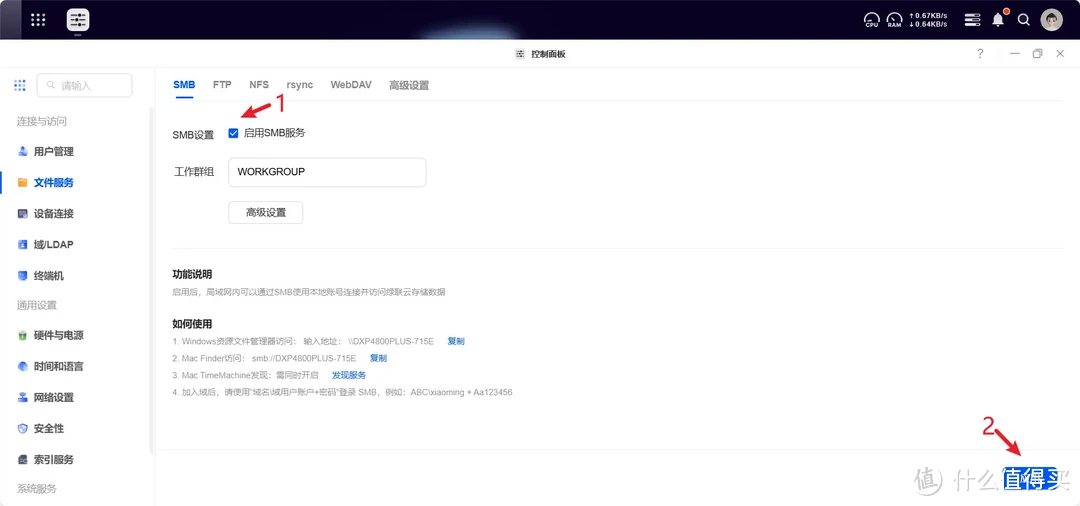Switch to the rsync tab
This screenshot has height=506, width=1080.
[300, 85]
